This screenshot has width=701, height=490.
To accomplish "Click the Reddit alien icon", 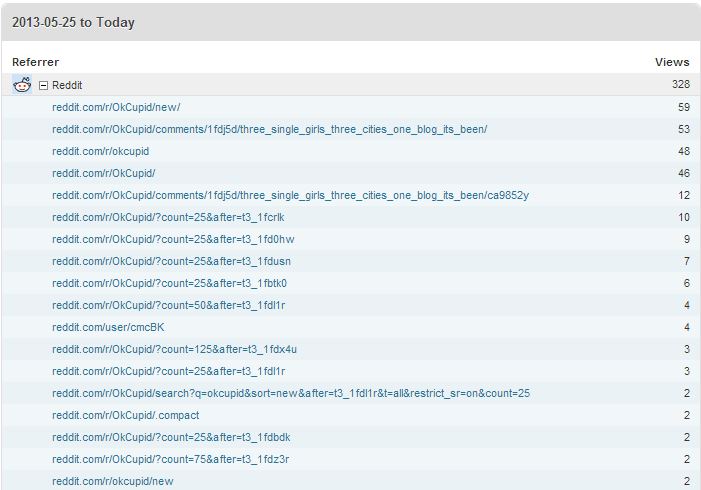I will [x=22, y=85].
